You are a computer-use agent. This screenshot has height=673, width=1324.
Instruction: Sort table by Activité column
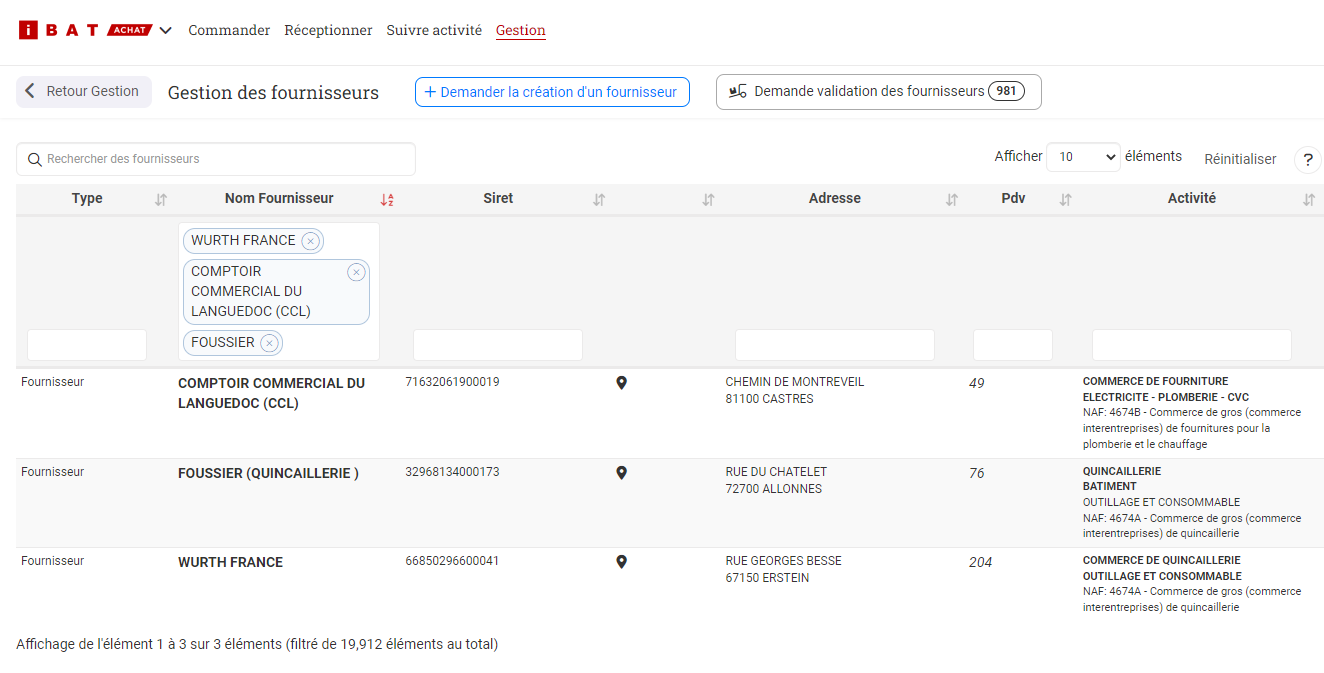point(1309,200)
